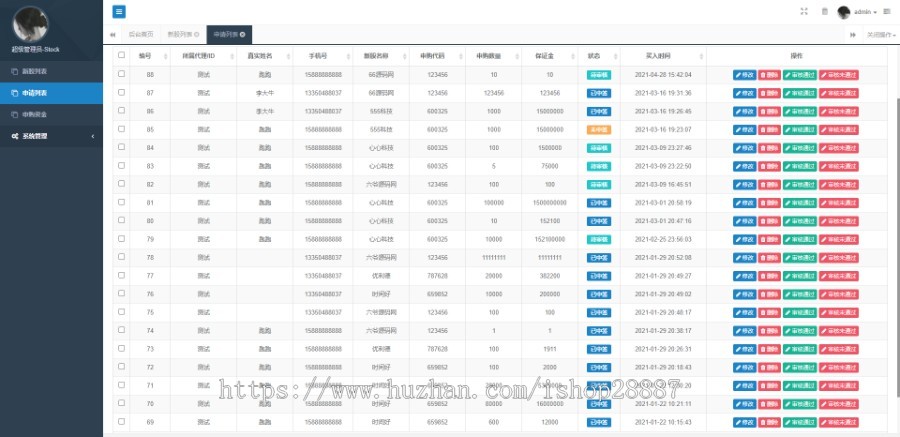The height and width of the screenshot is (437, 900).
Task: Tick the checkbox for row 88
Action: click(121, 74)
